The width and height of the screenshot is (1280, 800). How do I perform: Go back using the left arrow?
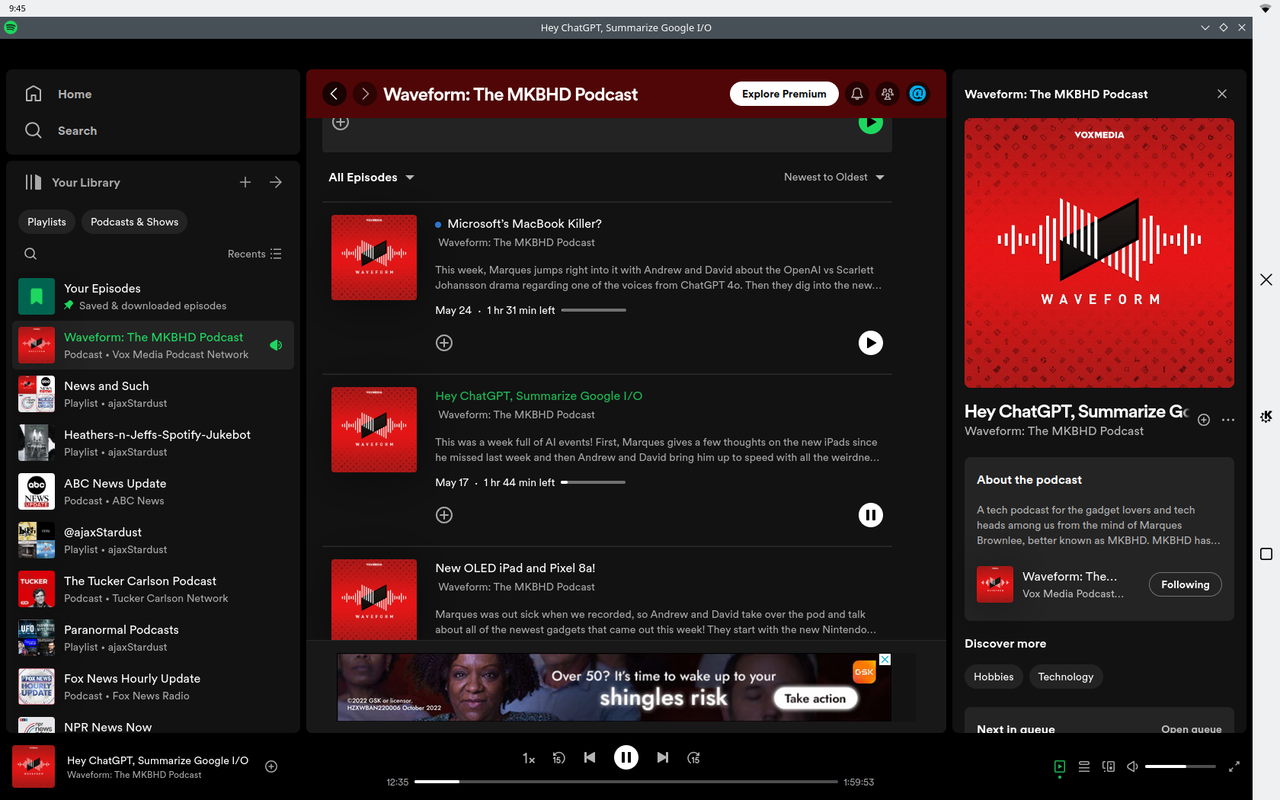click(x=334, y=94)
